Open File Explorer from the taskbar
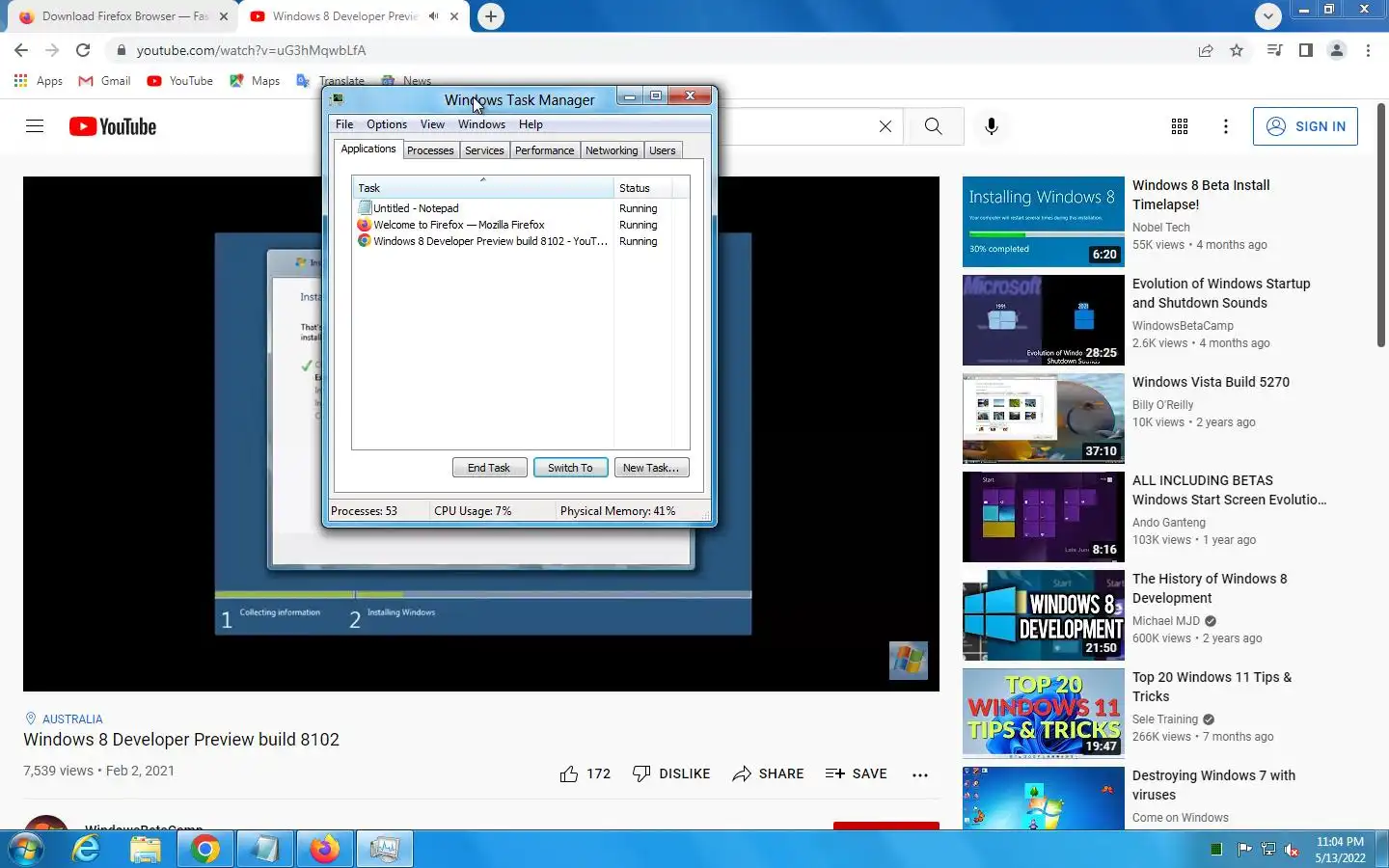This screenshot has width=1389, height=868. tap(146, 850)
